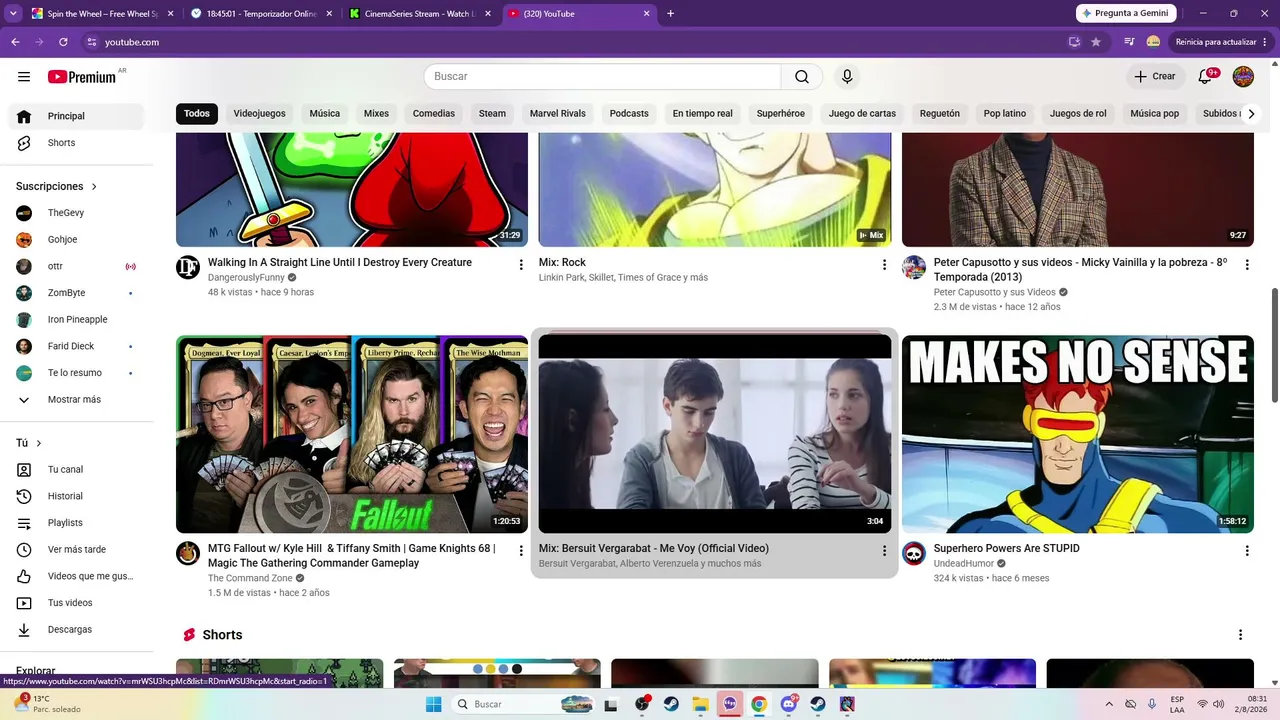Viewport: 1280px width, 720px height.
Task: Open DangerouslyFunny channel avatar
Action: pos(188,267)
